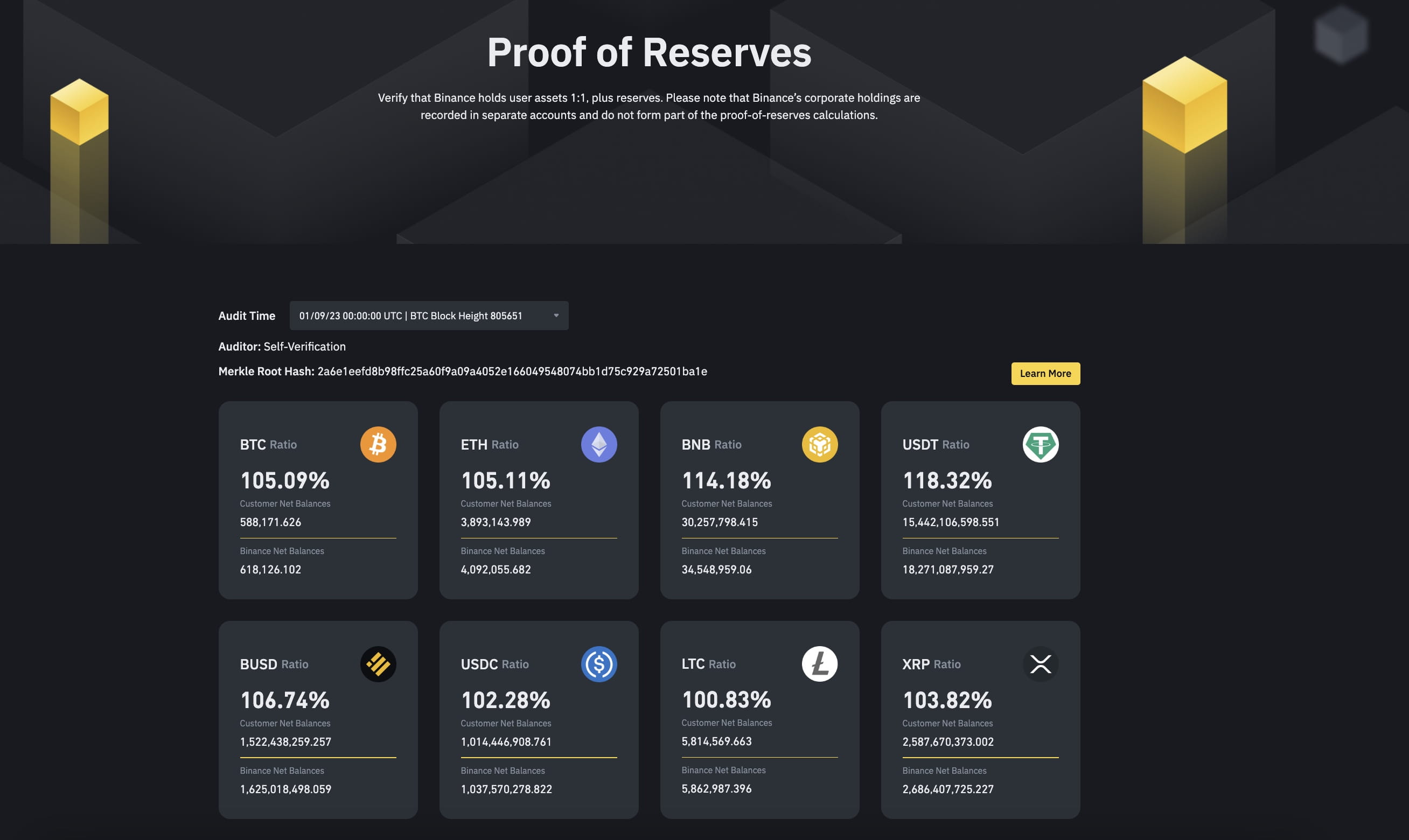Click the Tether icon on the USDT card

coord(1041,444)
